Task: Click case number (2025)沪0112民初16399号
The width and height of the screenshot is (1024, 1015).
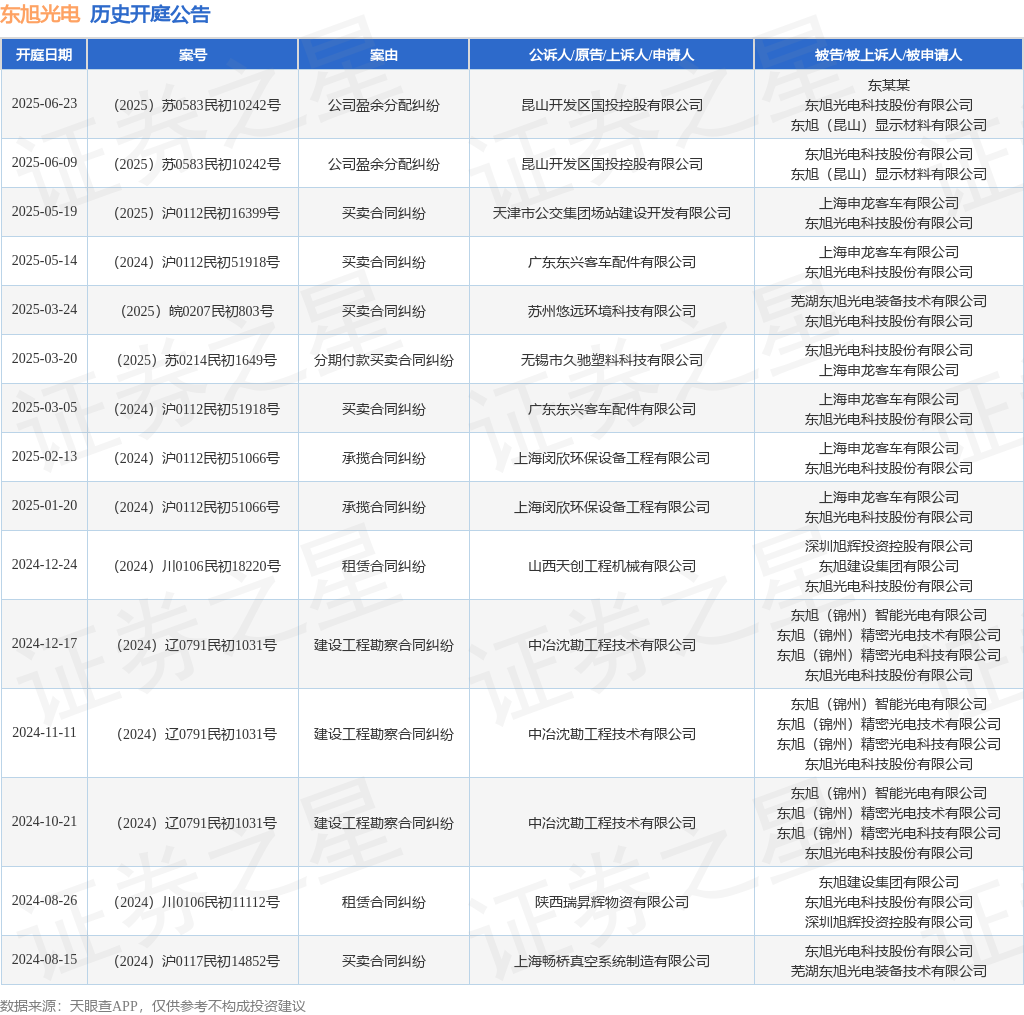Action: click(x=197, y=213)
